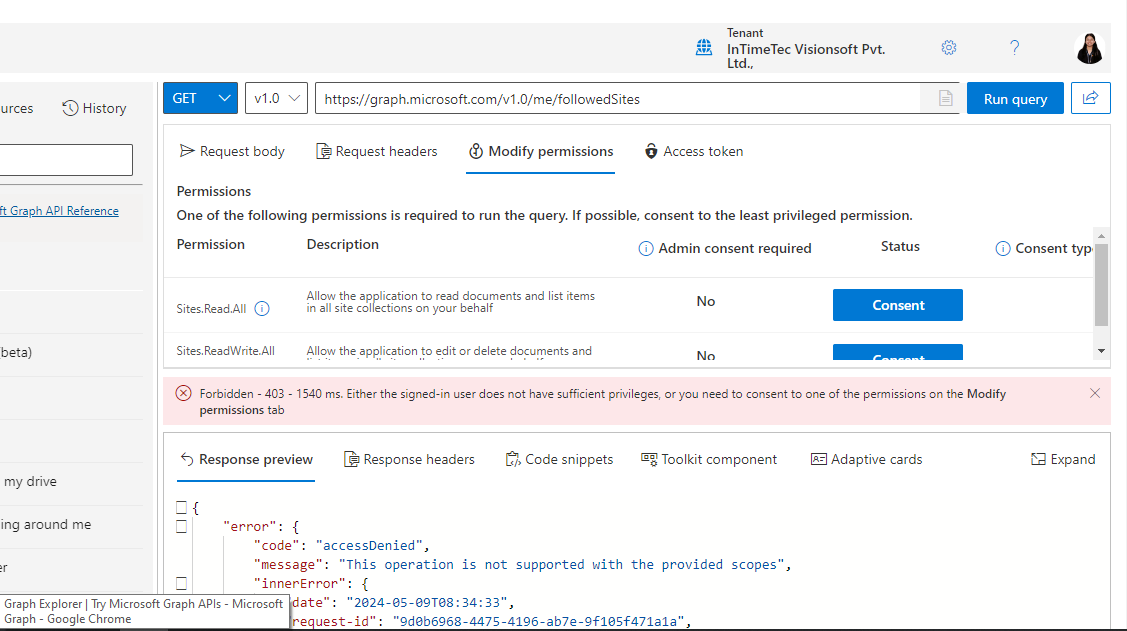Screen dimensions: 1127x631
Task: Open Adaptive cards tab
Action: (866, 459)
